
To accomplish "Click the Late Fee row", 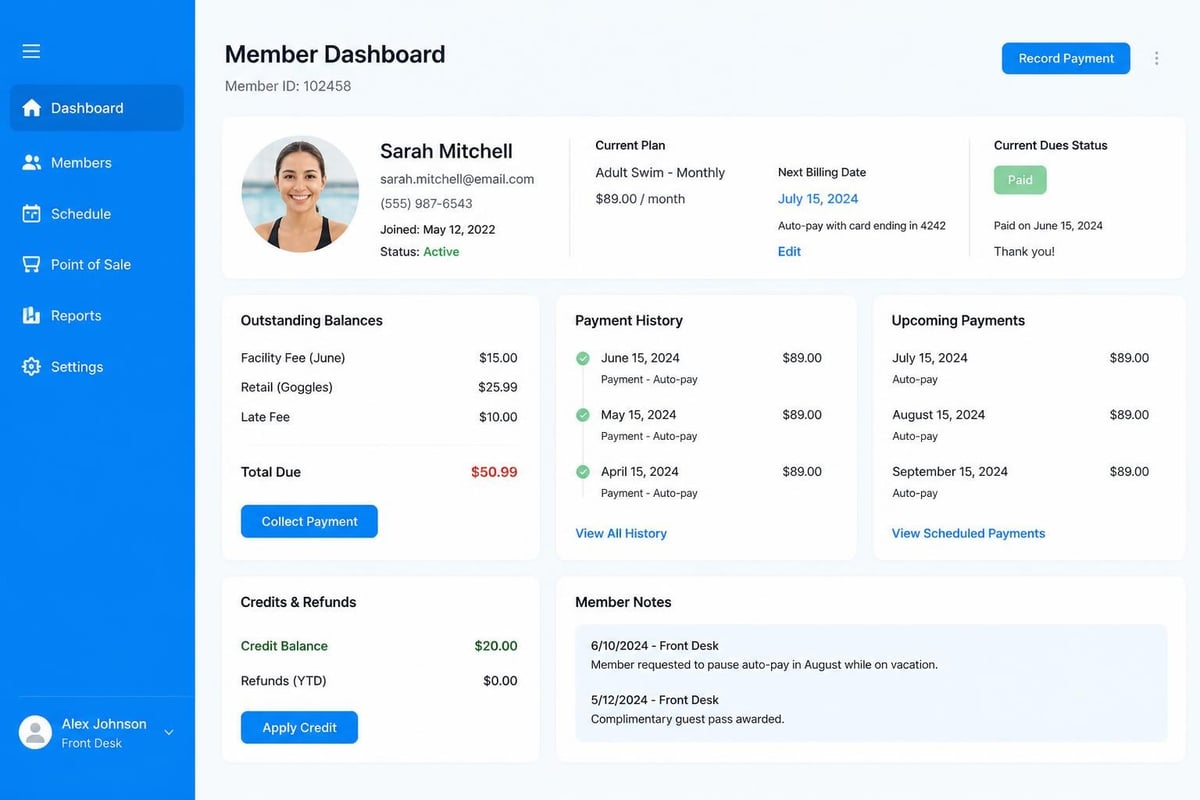I will coord(379,417).
